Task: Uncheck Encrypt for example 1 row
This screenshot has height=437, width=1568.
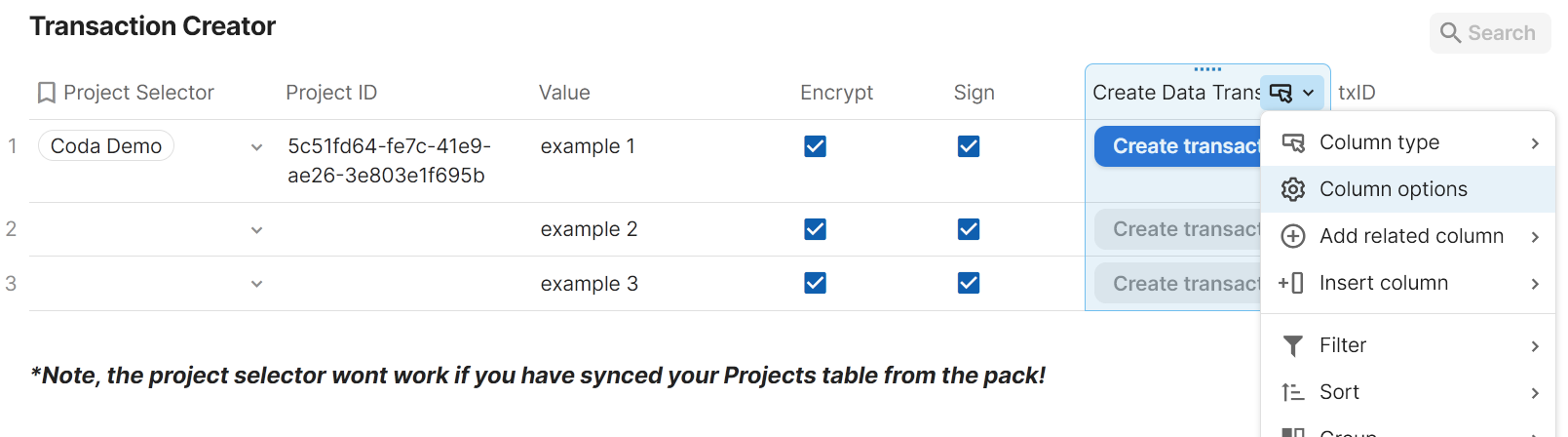Action: [816, 146]
